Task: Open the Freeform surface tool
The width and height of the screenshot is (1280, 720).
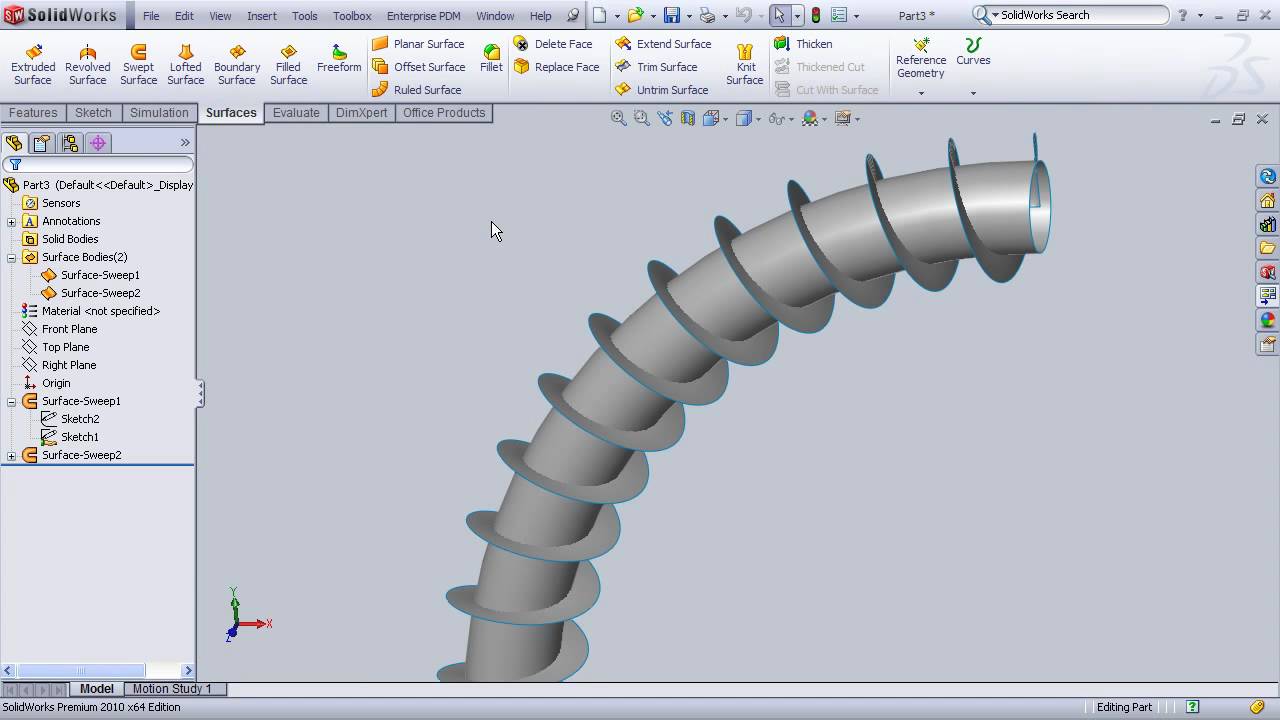Action: 339,58
